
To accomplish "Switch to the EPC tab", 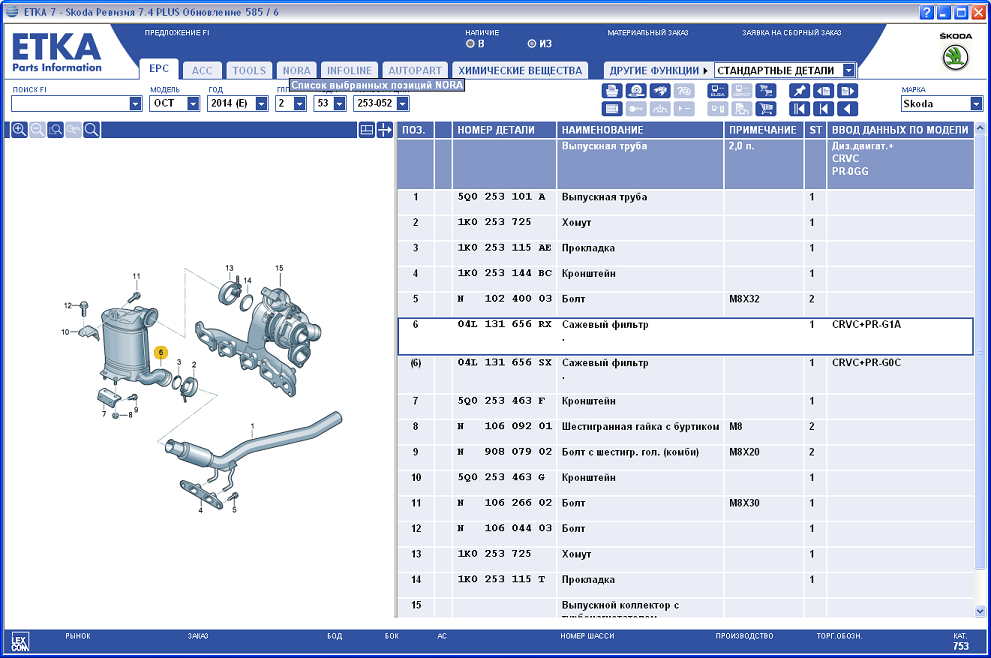I will click(x=159, y=69).
